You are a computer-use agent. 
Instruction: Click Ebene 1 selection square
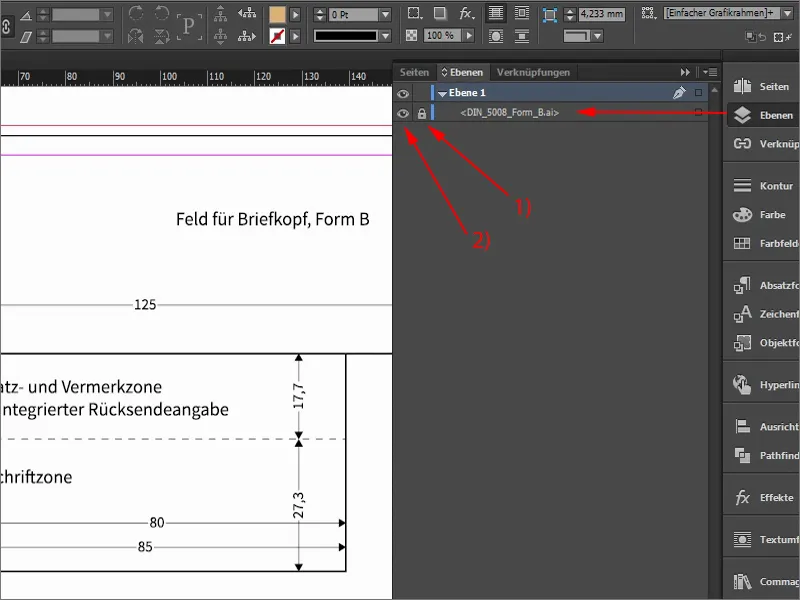click(698, 93)
